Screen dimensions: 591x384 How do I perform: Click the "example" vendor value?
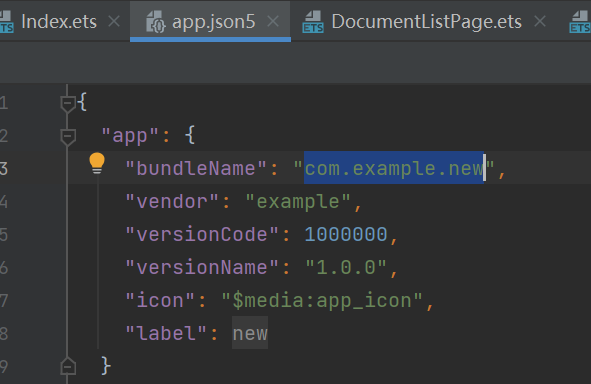coord(298,202)
